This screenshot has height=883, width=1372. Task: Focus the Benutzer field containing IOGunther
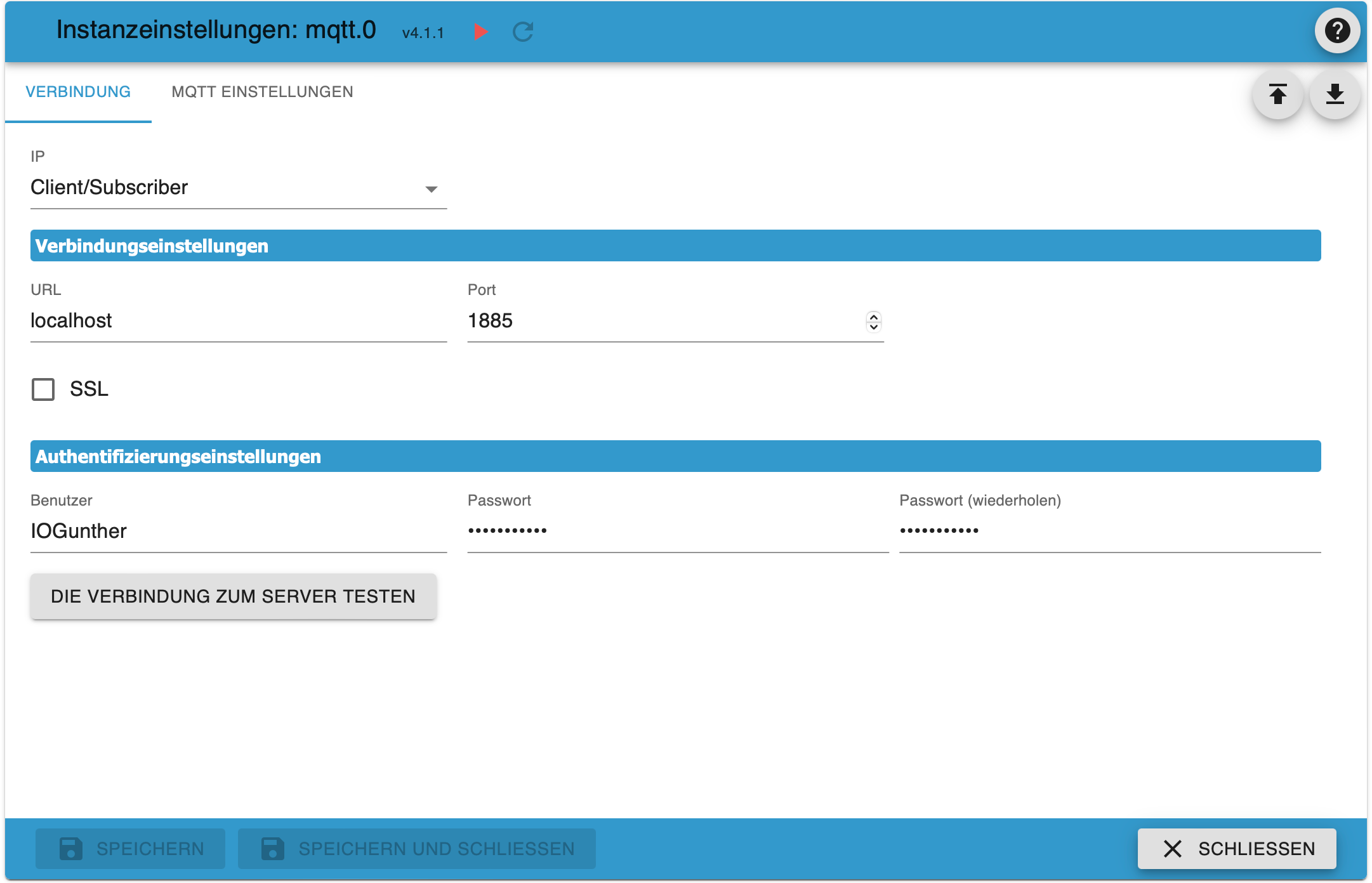coord(238,531)
